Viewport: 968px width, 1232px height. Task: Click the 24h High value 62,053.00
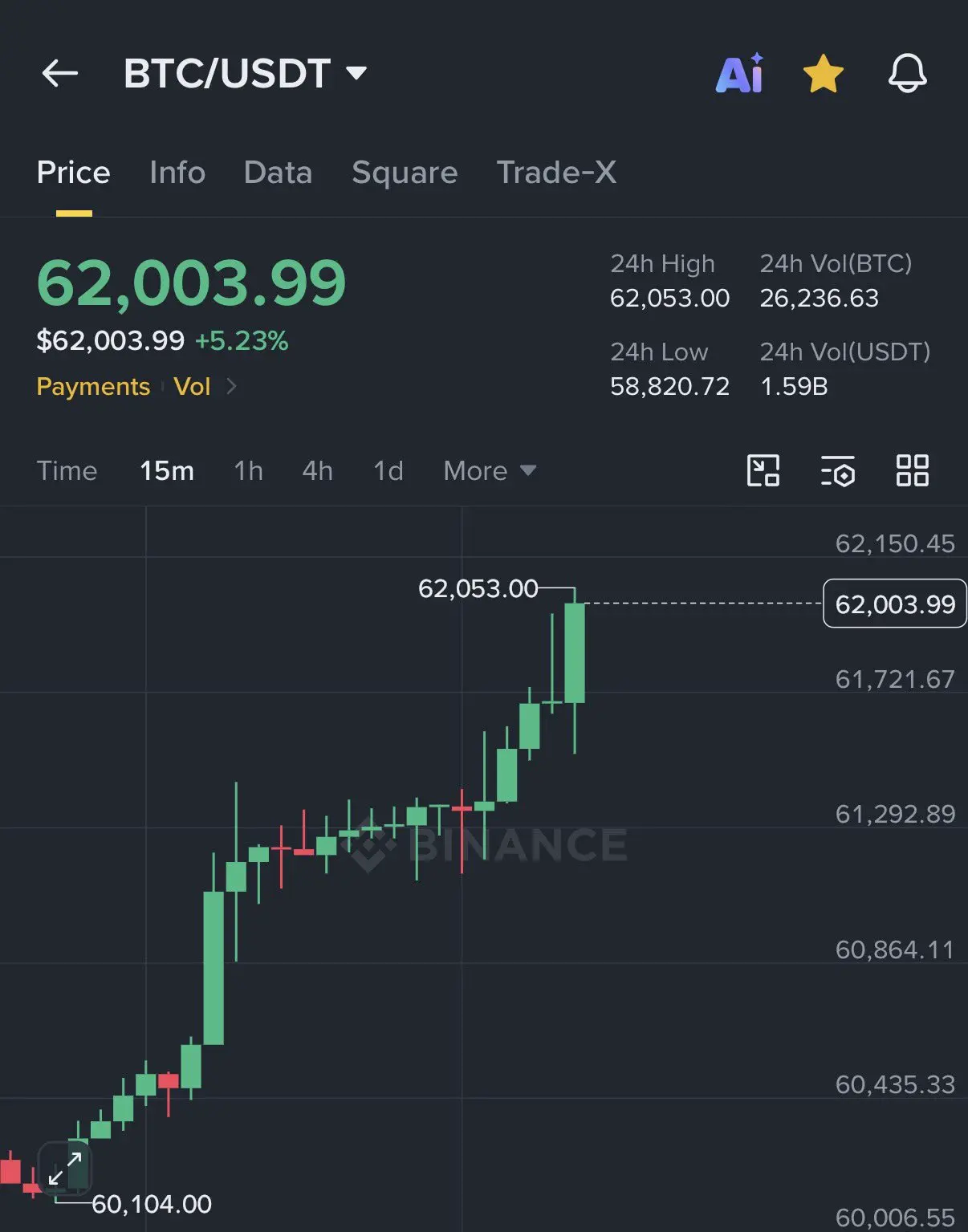669,299
